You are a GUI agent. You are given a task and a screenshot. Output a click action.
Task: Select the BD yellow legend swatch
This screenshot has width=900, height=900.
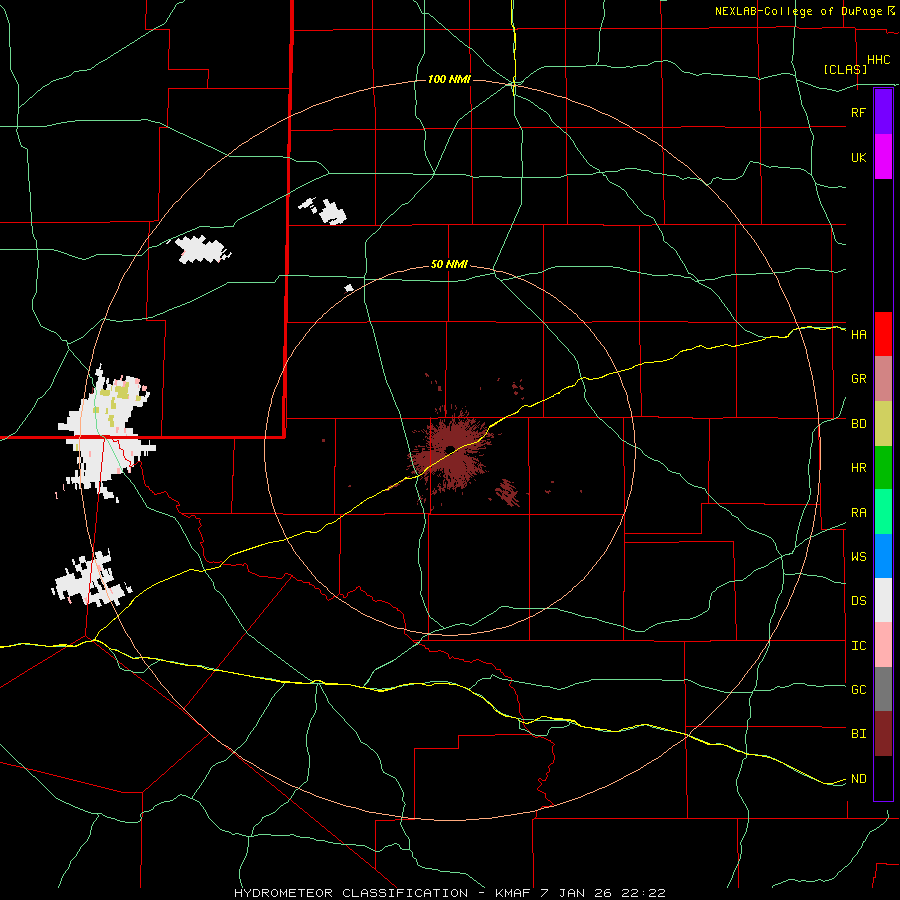point(883,424)
